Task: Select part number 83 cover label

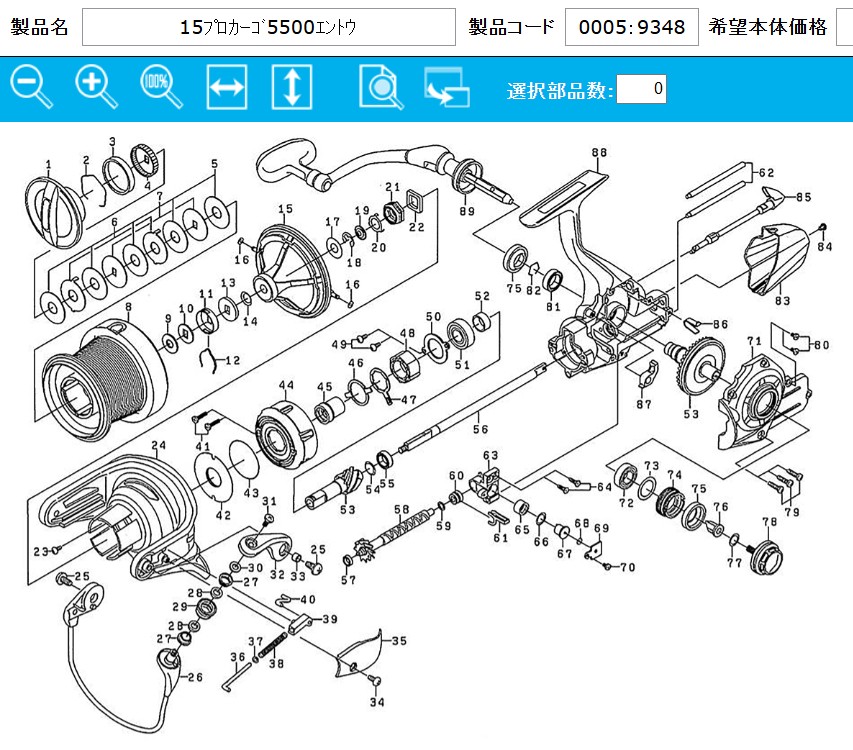Action: (783, 301)
